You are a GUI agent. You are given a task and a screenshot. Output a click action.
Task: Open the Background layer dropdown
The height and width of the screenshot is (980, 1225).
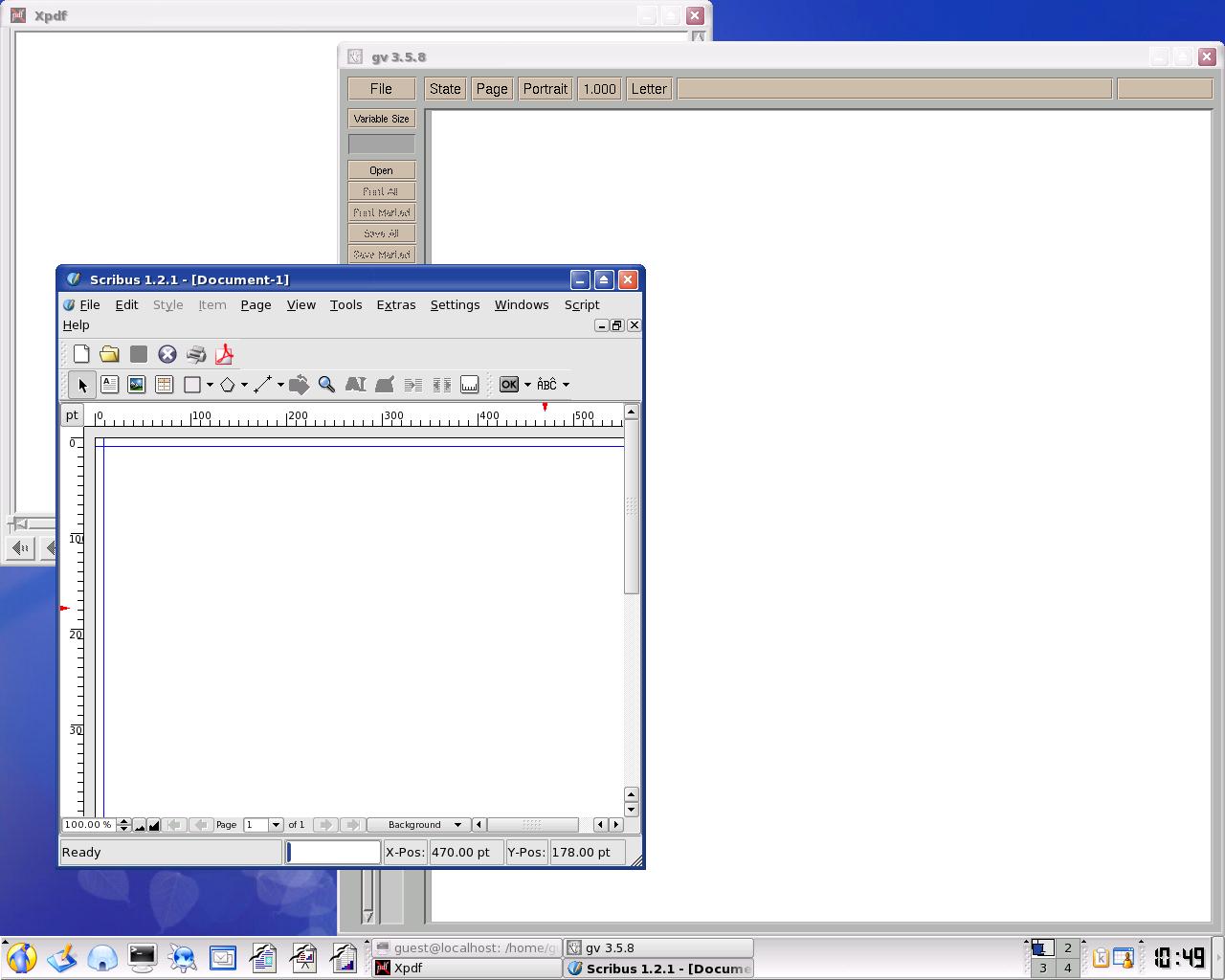(x=419, y=825)
